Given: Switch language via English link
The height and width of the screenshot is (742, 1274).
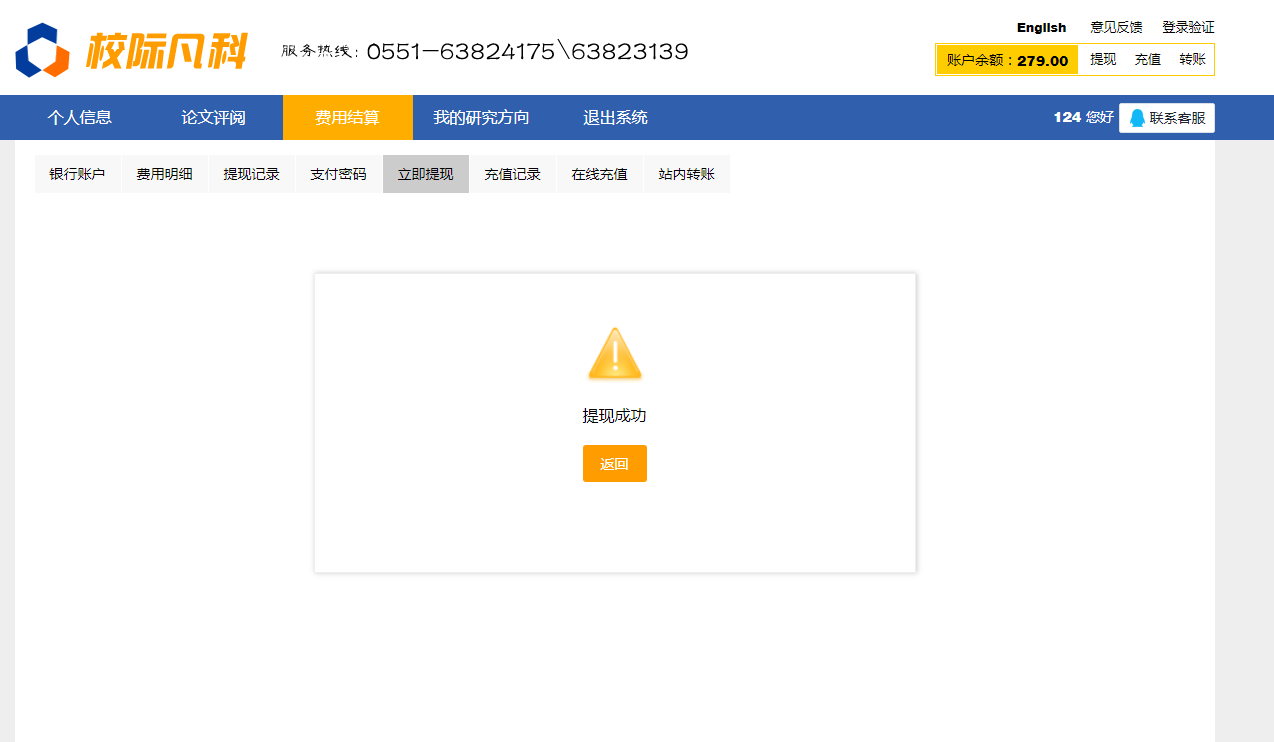Looking at the screenshot, I should click(x=1041, y=28).
